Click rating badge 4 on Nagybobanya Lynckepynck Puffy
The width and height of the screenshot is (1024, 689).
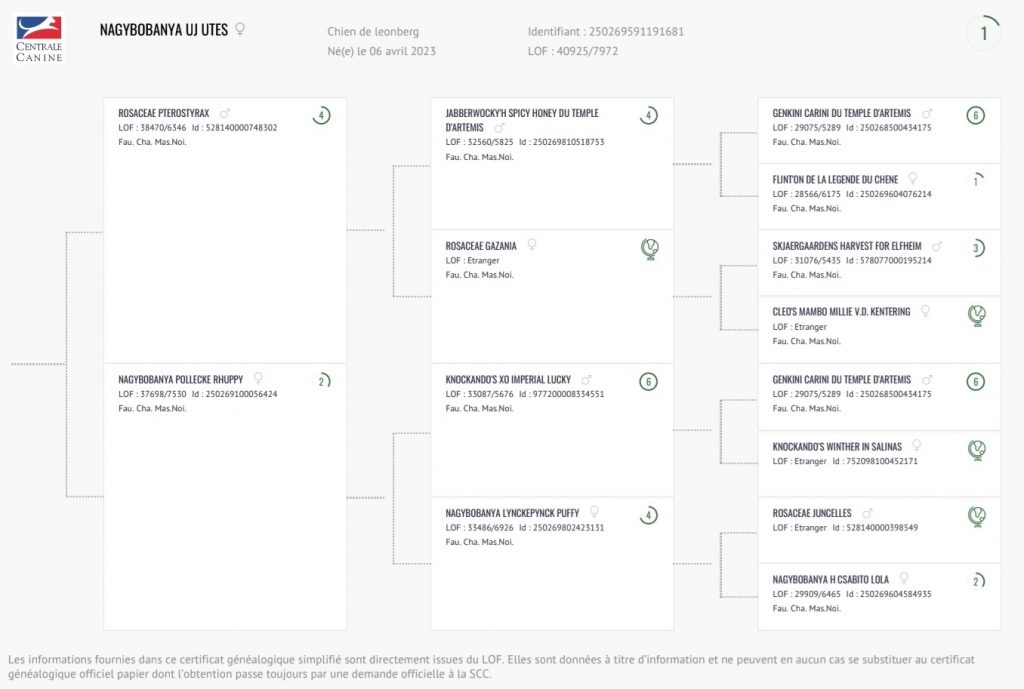click(649, 516)
